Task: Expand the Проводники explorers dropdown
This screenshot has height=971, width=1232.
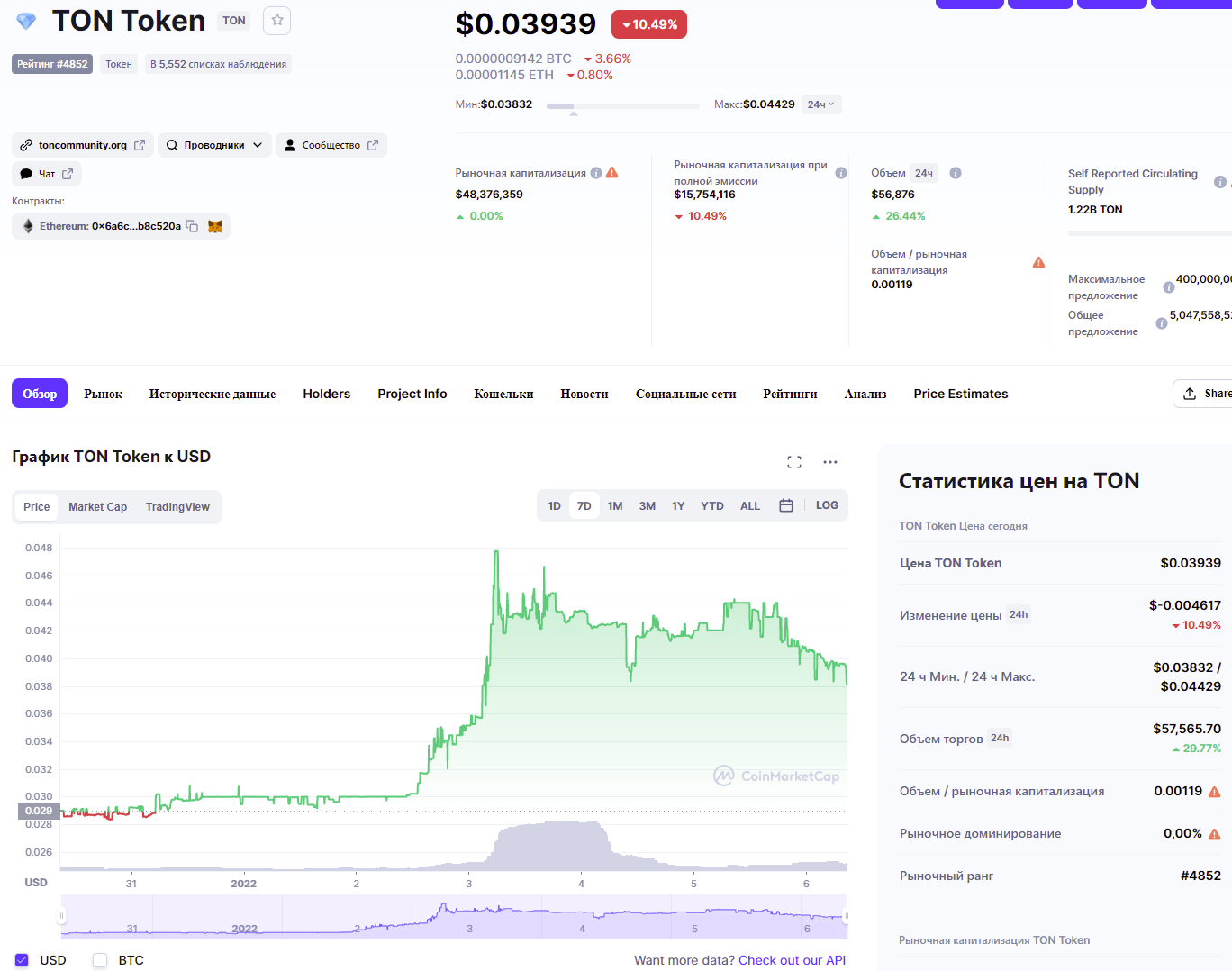Action: point(214,145)
